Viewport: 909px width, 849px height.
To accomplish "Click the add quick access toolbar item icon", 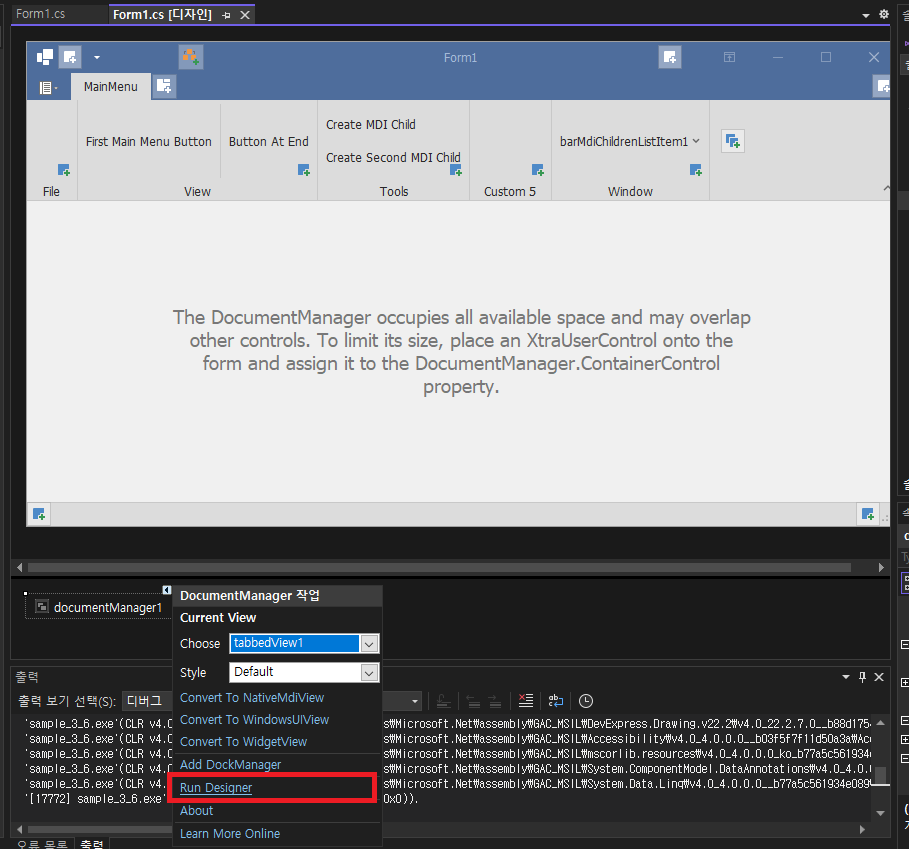I will [x=70, y=57].
